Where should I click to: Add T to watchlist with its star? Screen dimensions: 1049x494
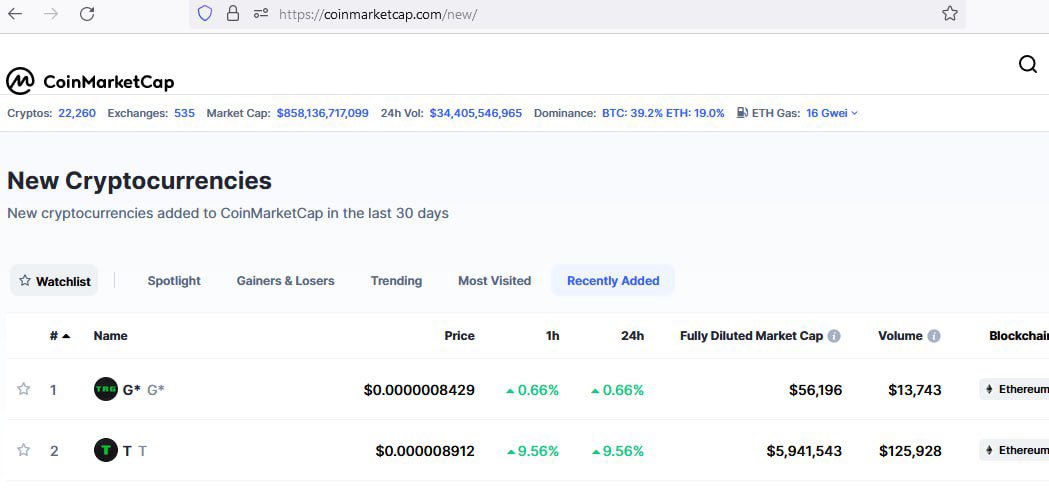(x=23, y=450)
